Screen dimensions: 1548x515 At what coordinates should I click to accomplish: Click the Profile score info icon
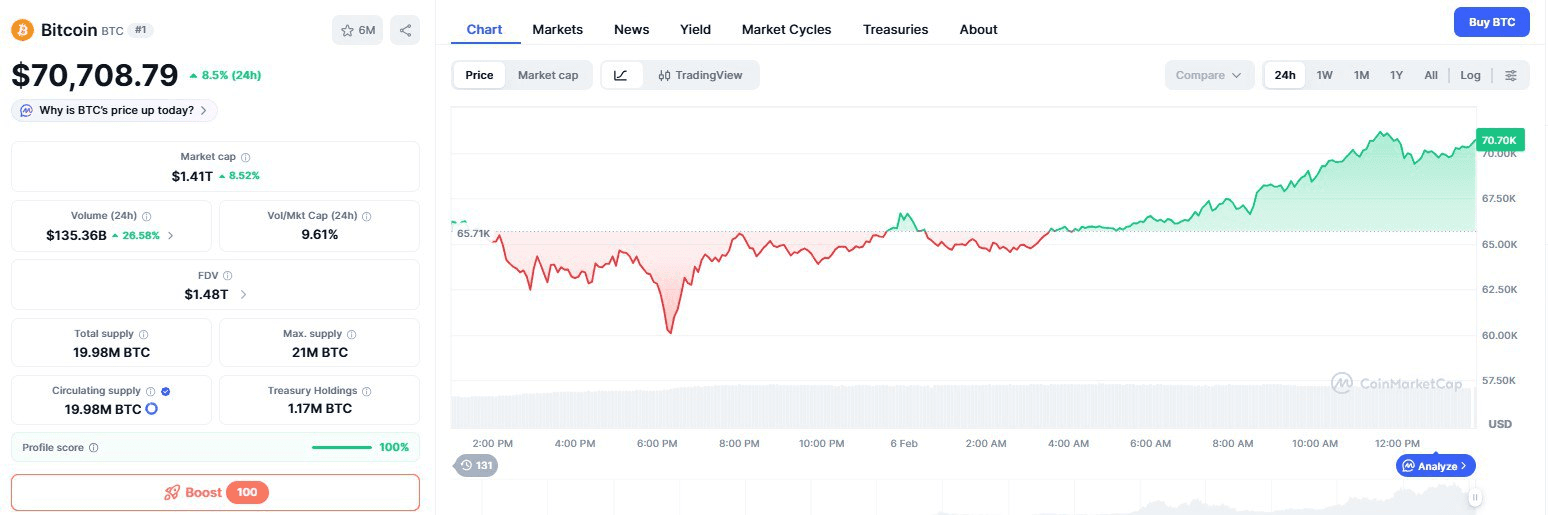tap(94, 448)
